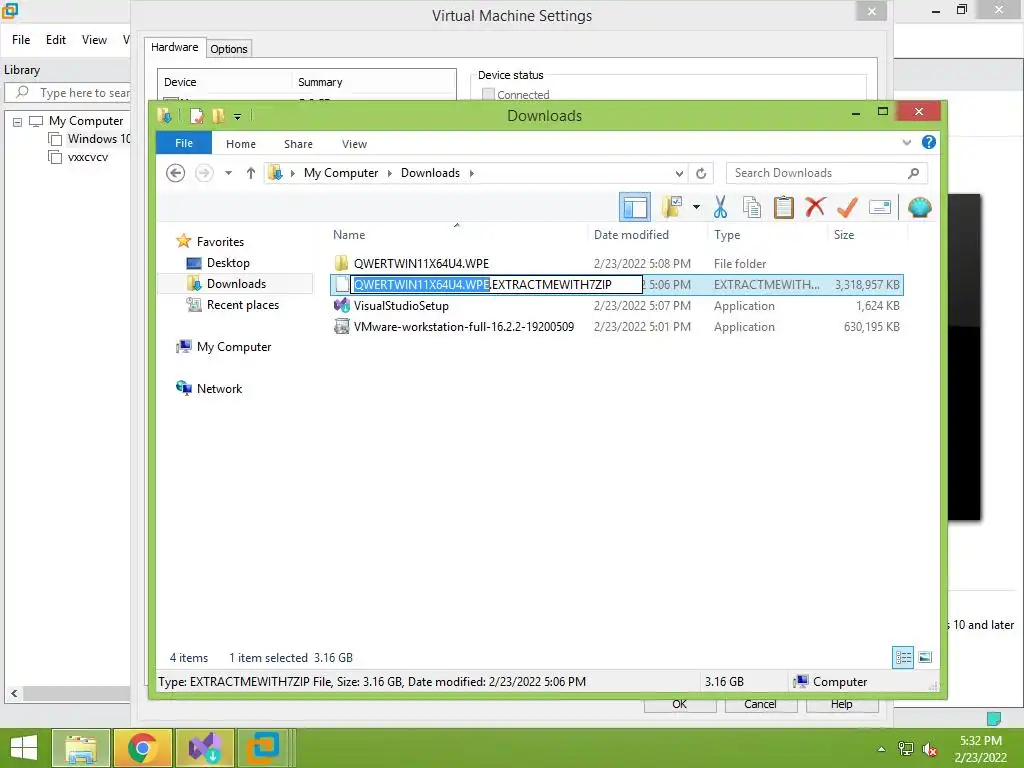Switch to Large icons view in status bar

click(925, 658)
